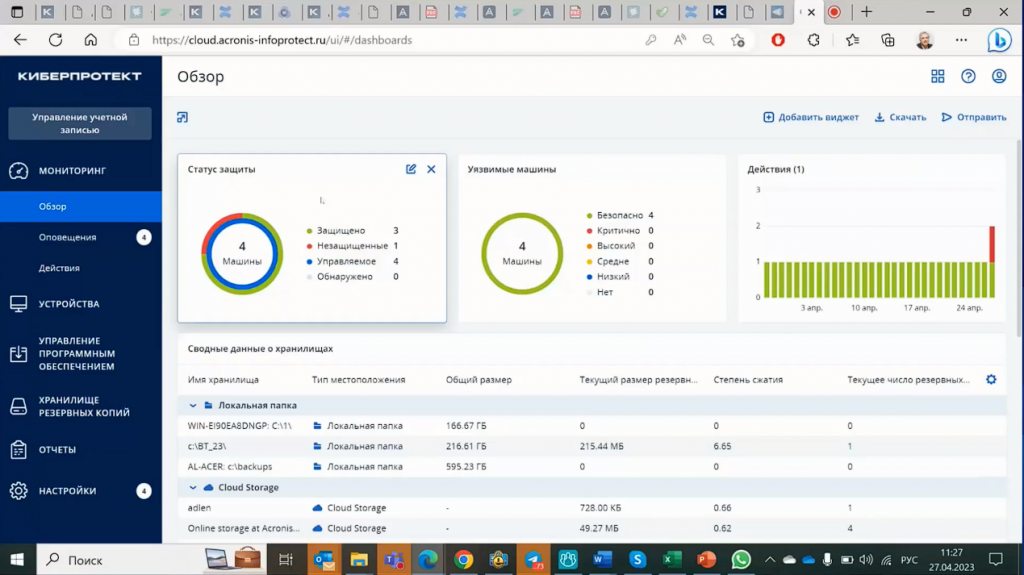This screenshot has width=1024, height=575.
Task: Open the Bing sidebar icon
Action: (999, 40)
